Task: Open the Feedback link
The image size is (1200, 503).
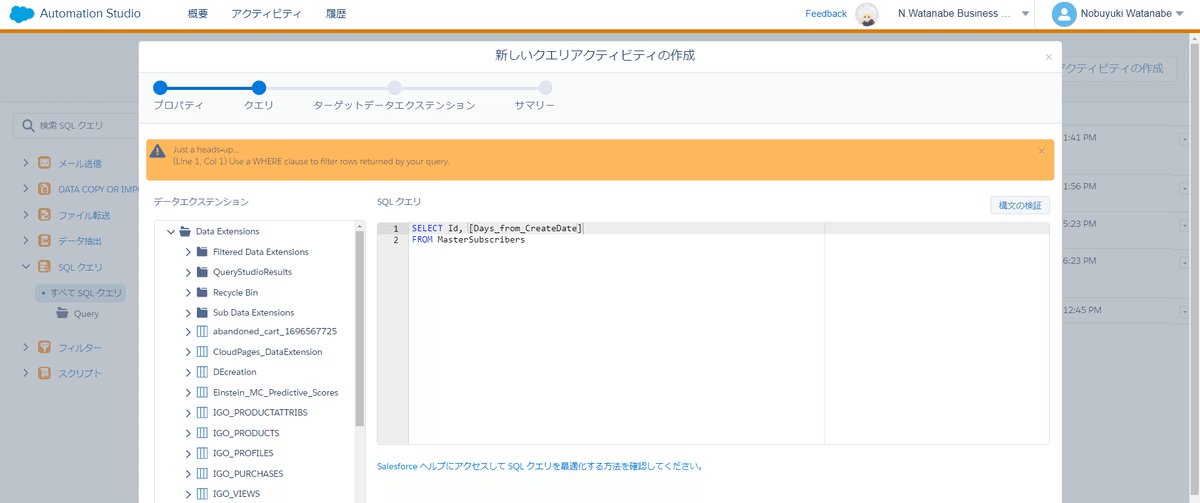Action: pyautogui.click(x=826, y=14)
